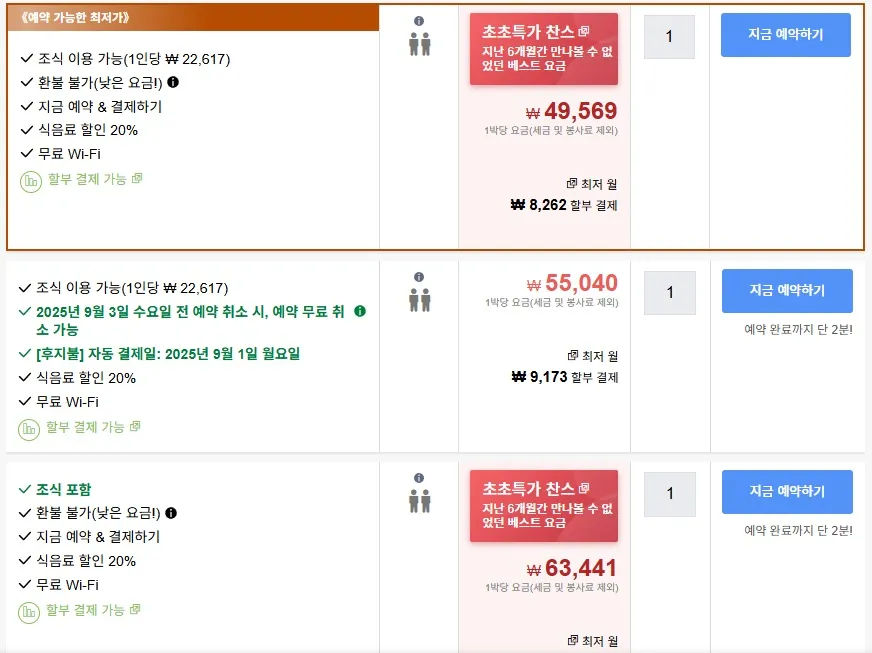
Task: Select room quantity box in ₩49,569 row
Action: pos(669,37)
